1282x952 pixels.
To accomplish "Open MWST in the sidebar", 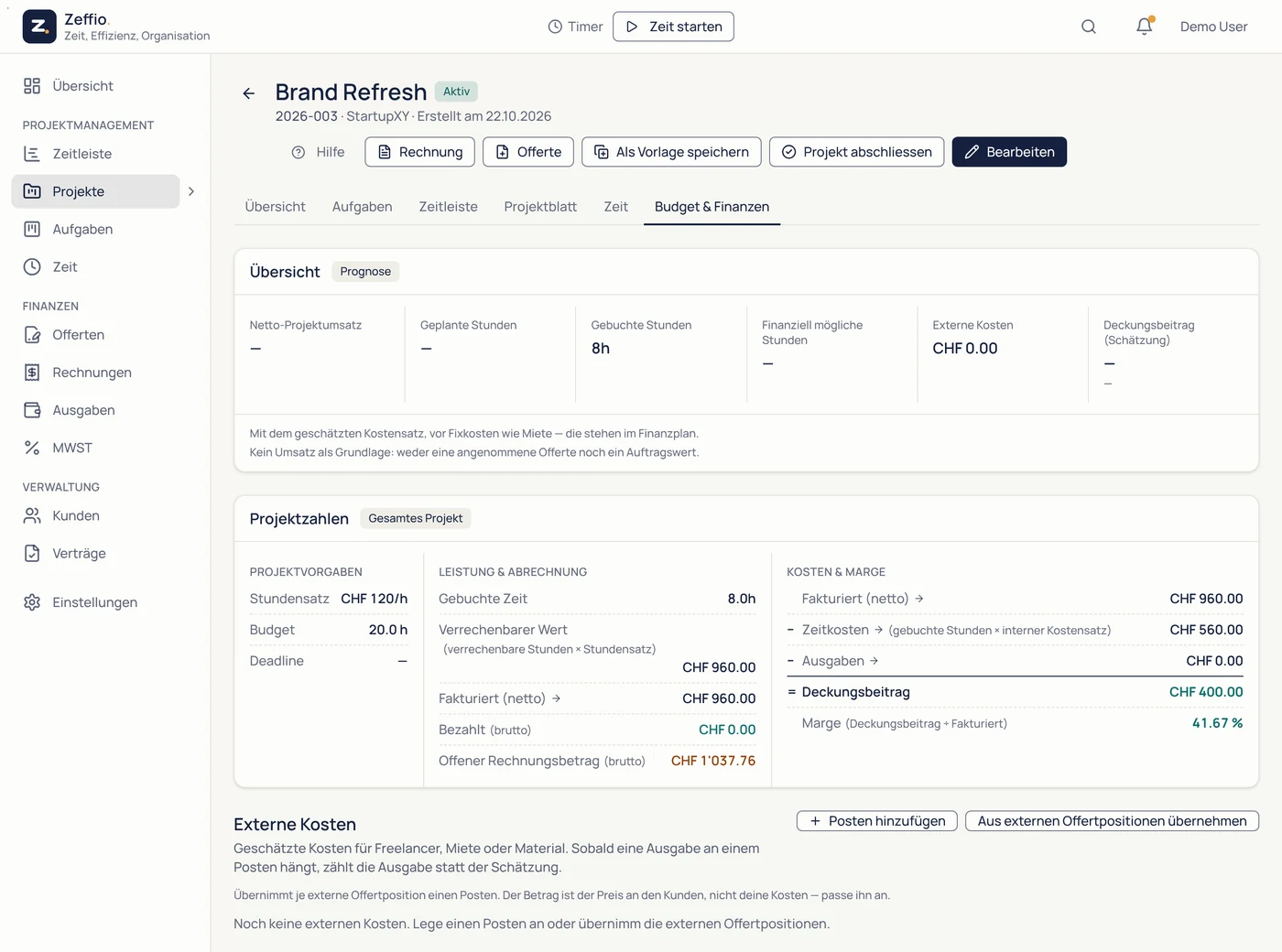I will (x=96, y=448).
